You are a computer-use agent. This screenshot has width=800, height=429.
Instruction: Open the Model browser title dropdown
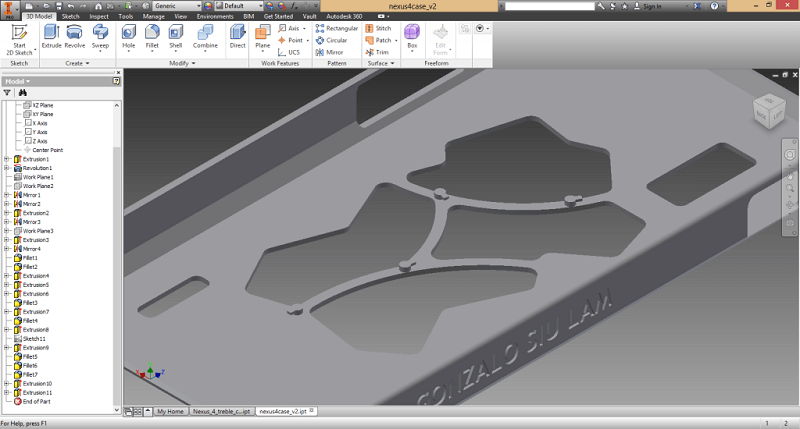(x=17, y=81)
